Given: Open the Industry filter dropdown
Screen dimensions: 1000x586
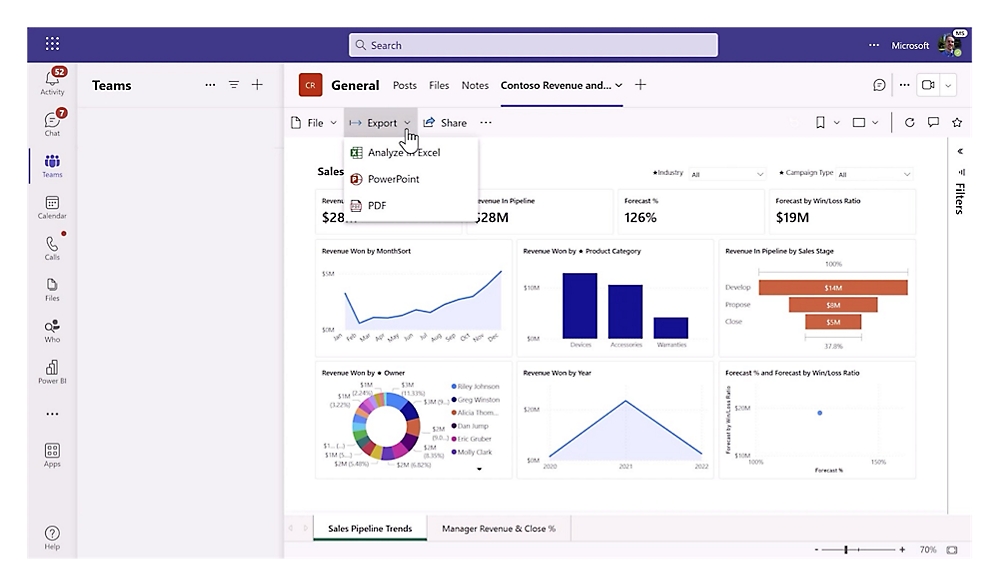Looking at the screenshot, I should 727,174.
